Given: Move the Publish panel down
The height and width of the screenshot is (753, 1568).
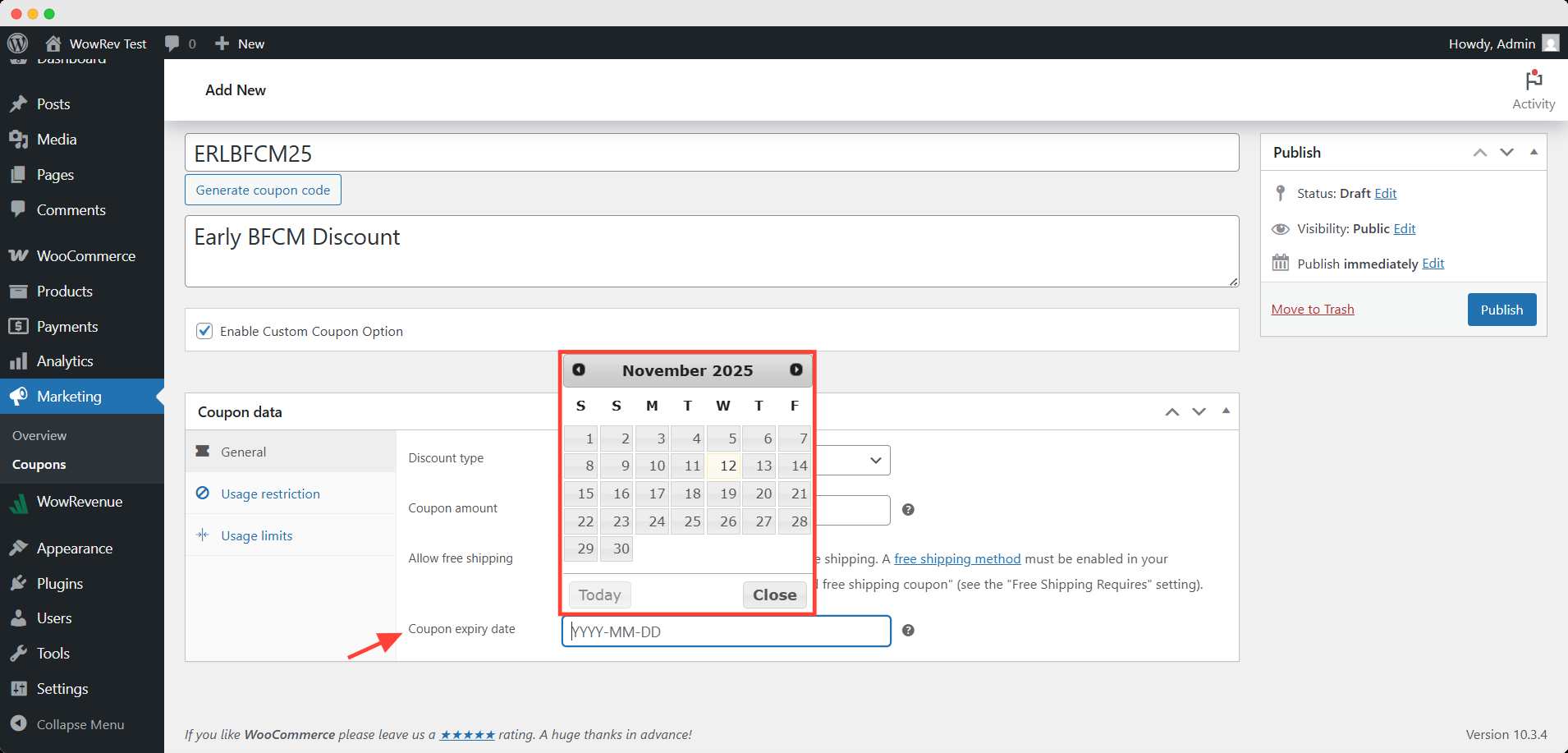Looking at the screenshot, I should pyautogui.click(x=1506, y=152).
